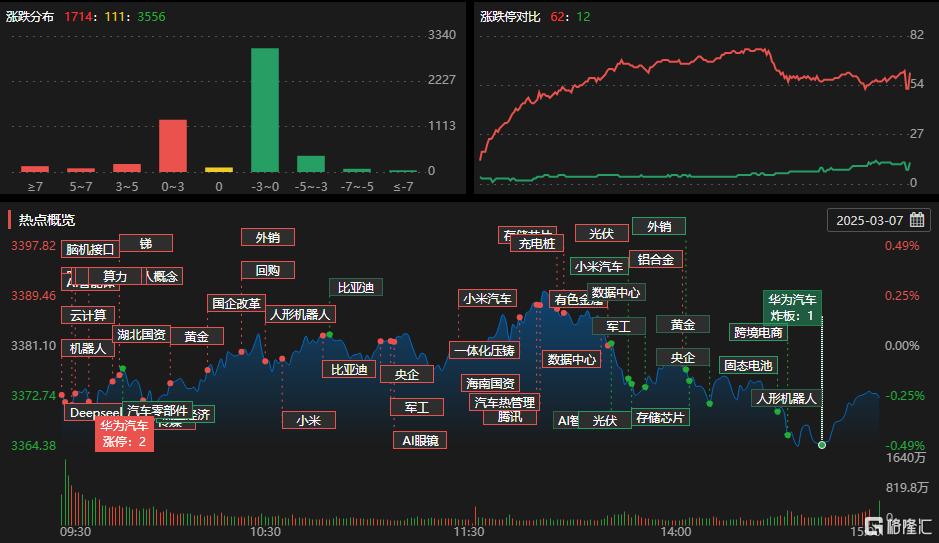Viewport: 939px width, 543px height.
Task: Click the AI眼镜 hotspot label
Action: click(419, 440)
